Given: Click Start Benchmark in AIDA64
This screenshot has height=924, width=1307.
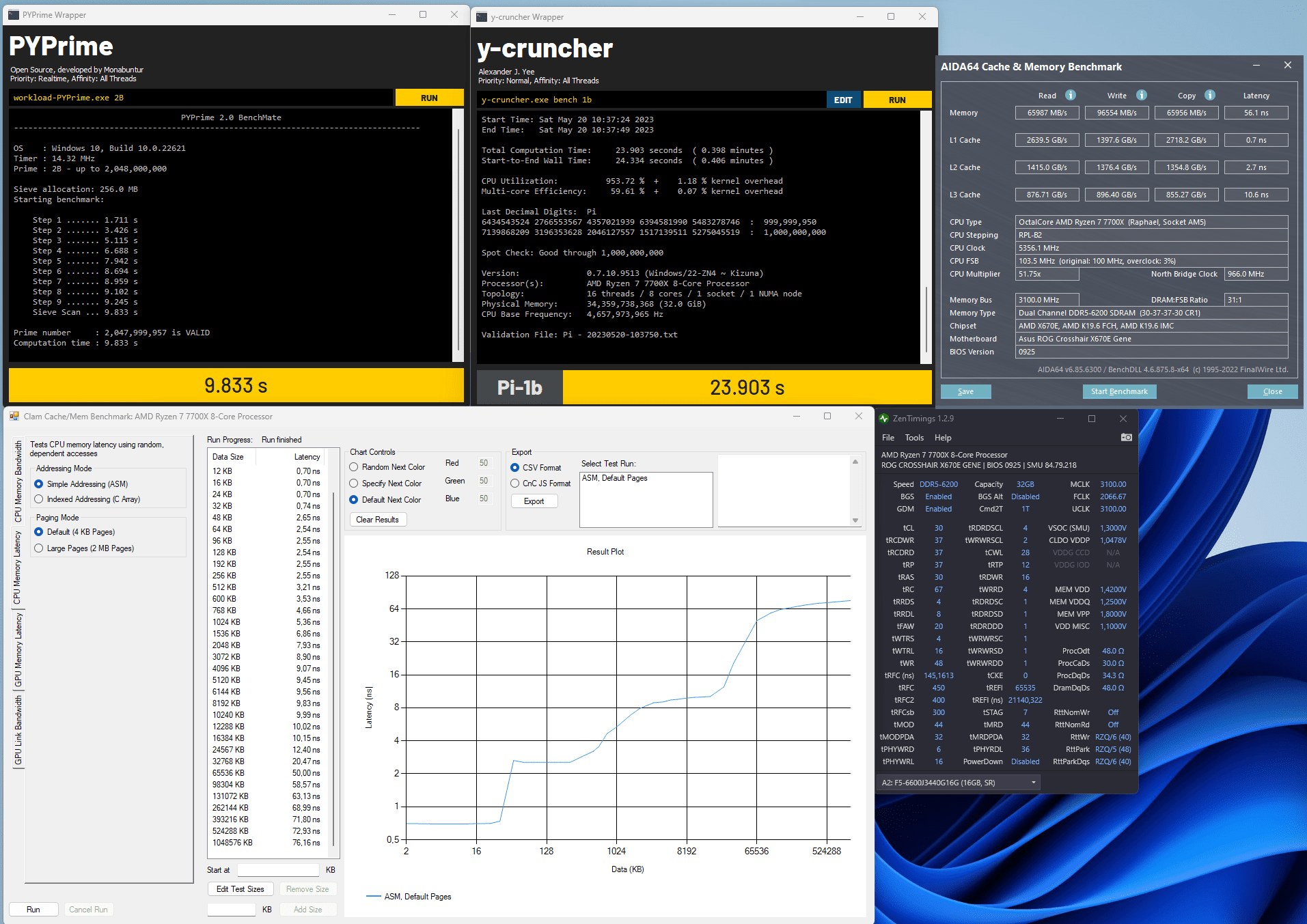Looking at the screenshot, I should pos(1119,391).
